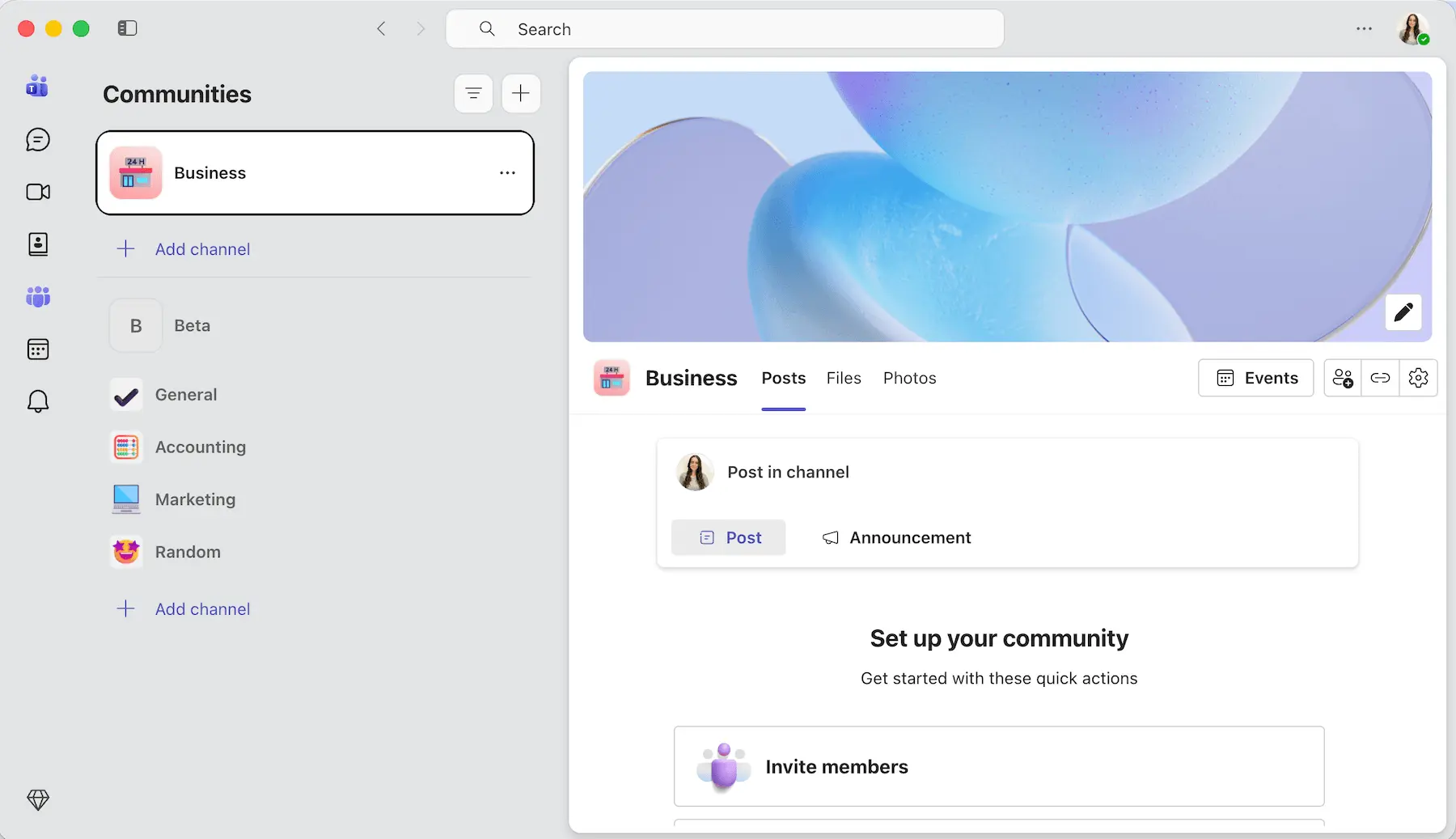Edit the banner with pencil icon
Image resolution: width=1456 pixels, height=839 pixels.
click(1403, 311)
